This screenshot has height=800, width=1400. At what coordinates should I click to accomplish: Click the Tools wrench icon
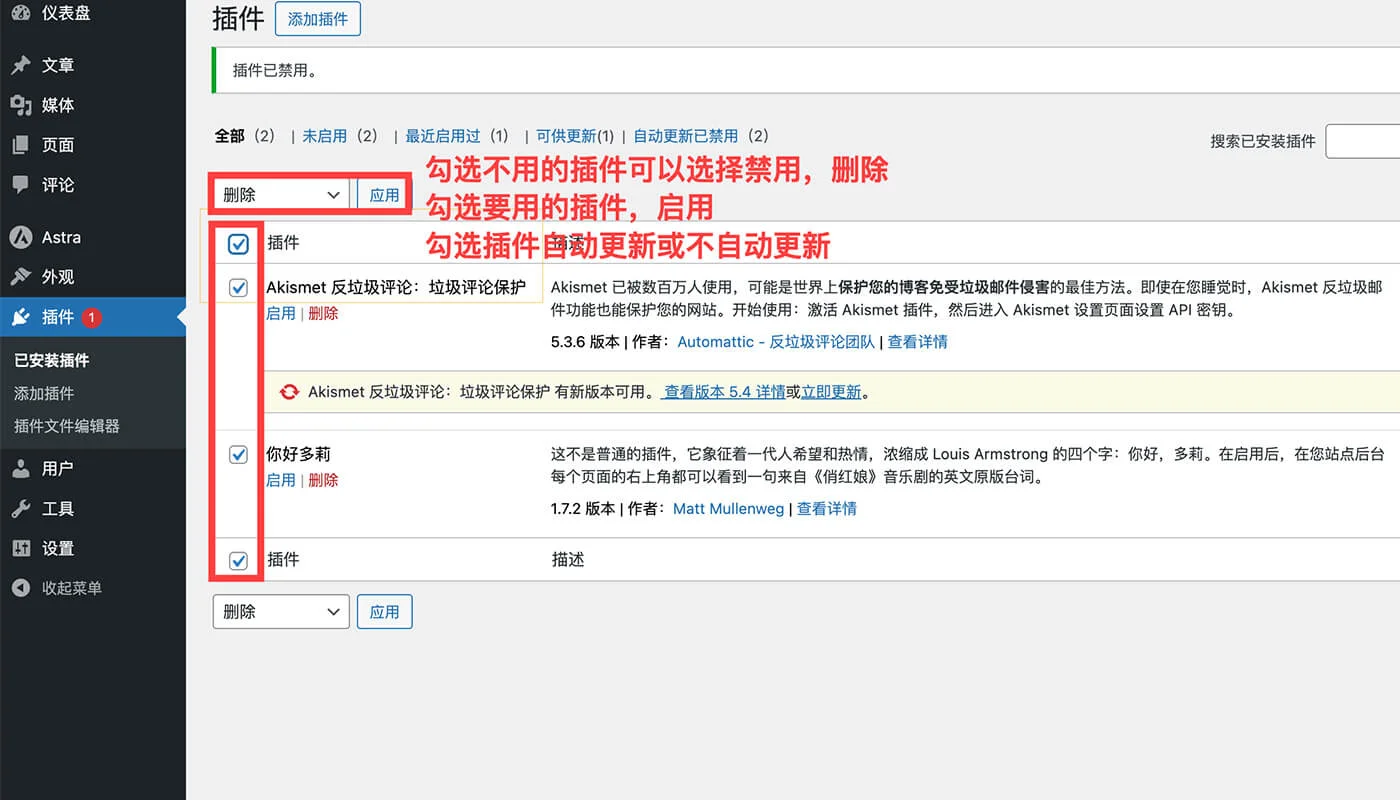coord(20,509)
